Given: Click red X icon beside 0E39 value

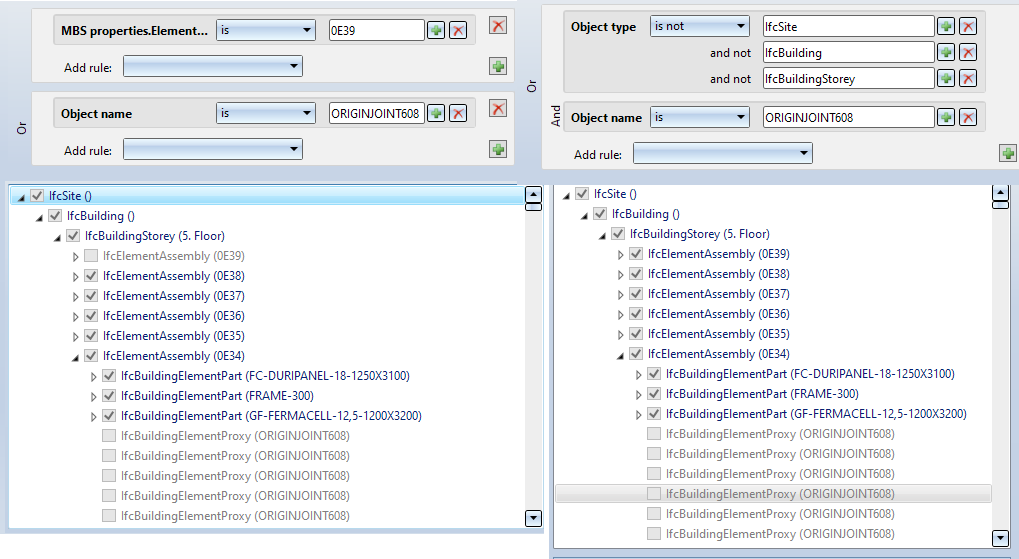Looking at the screenshot, I should coord(458,30).
